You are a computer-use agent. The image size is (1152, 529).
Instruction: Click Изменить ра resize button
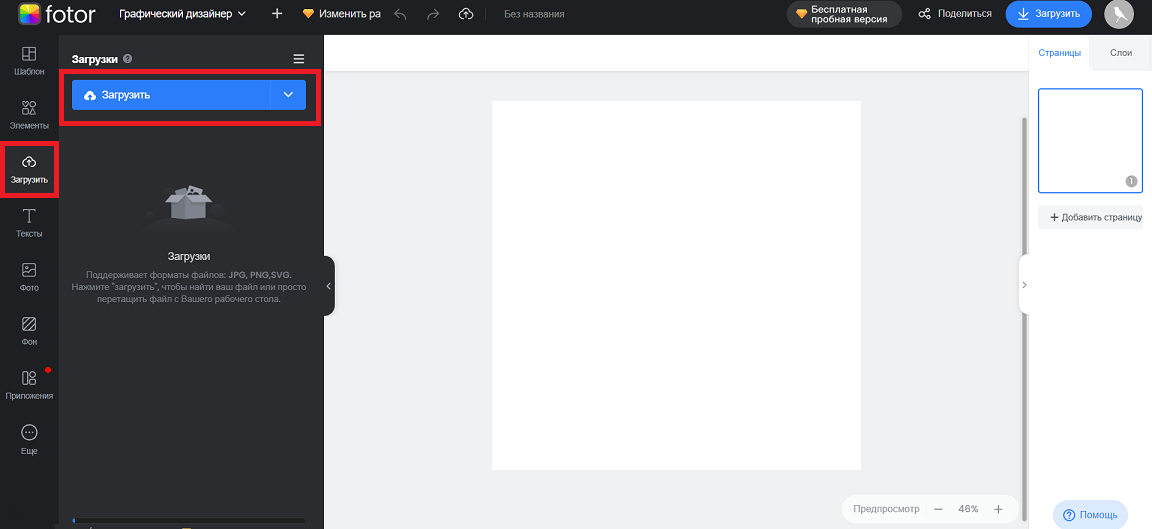[x=341, y=14]
